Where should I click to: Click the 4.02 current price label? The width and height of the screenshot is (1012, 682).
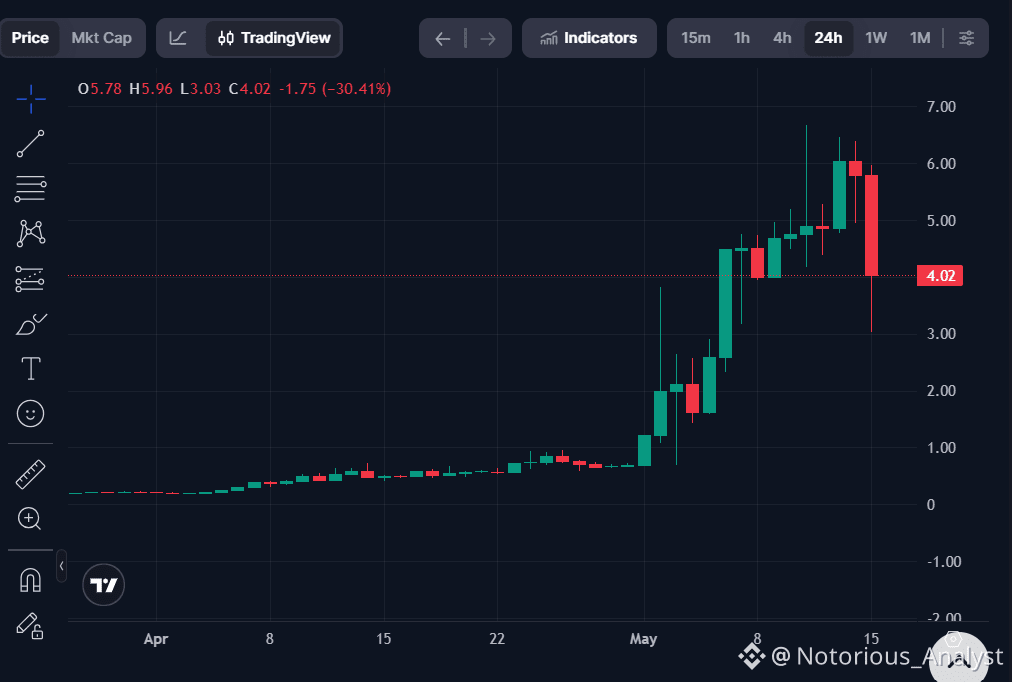(x=940, y=276)
